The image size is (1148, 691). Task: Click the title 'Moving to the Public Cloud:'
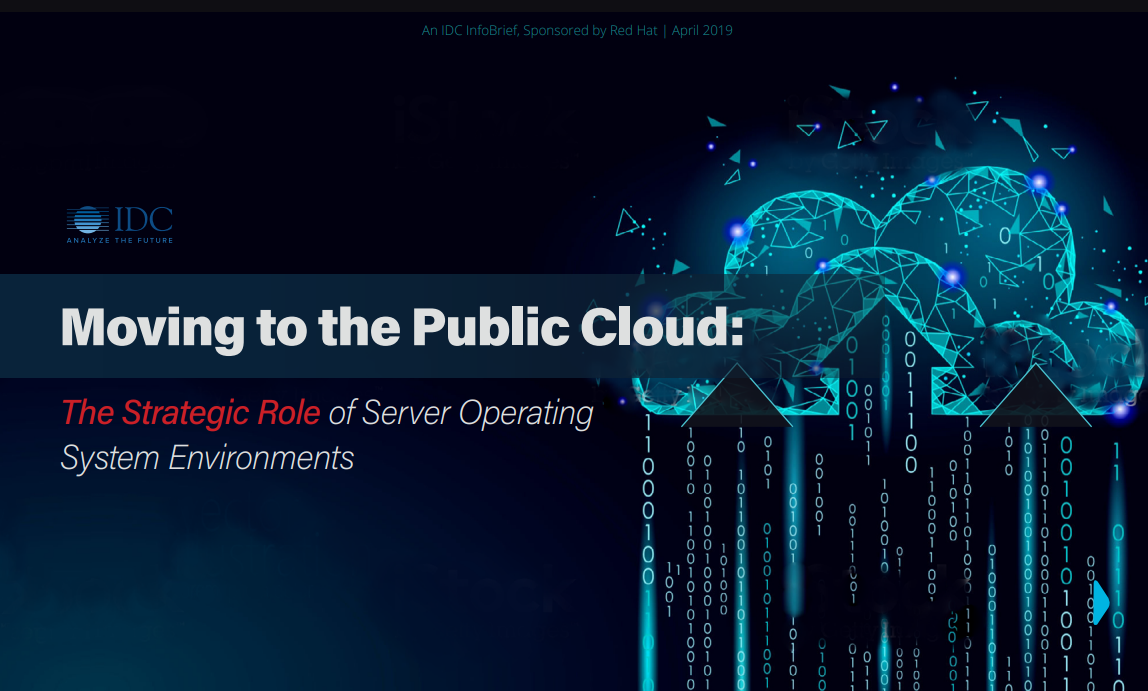point(402,327)
